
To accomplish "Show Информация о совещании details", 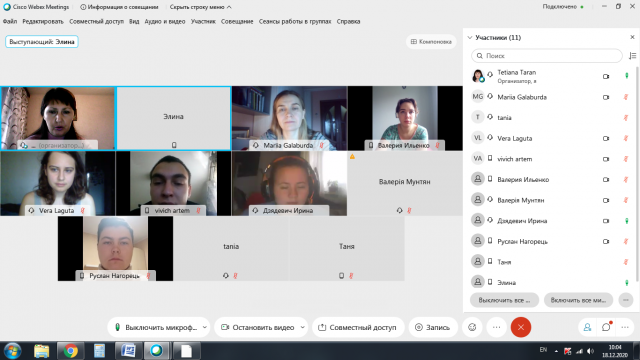I will pyautogui.click(x=119, y=7).
